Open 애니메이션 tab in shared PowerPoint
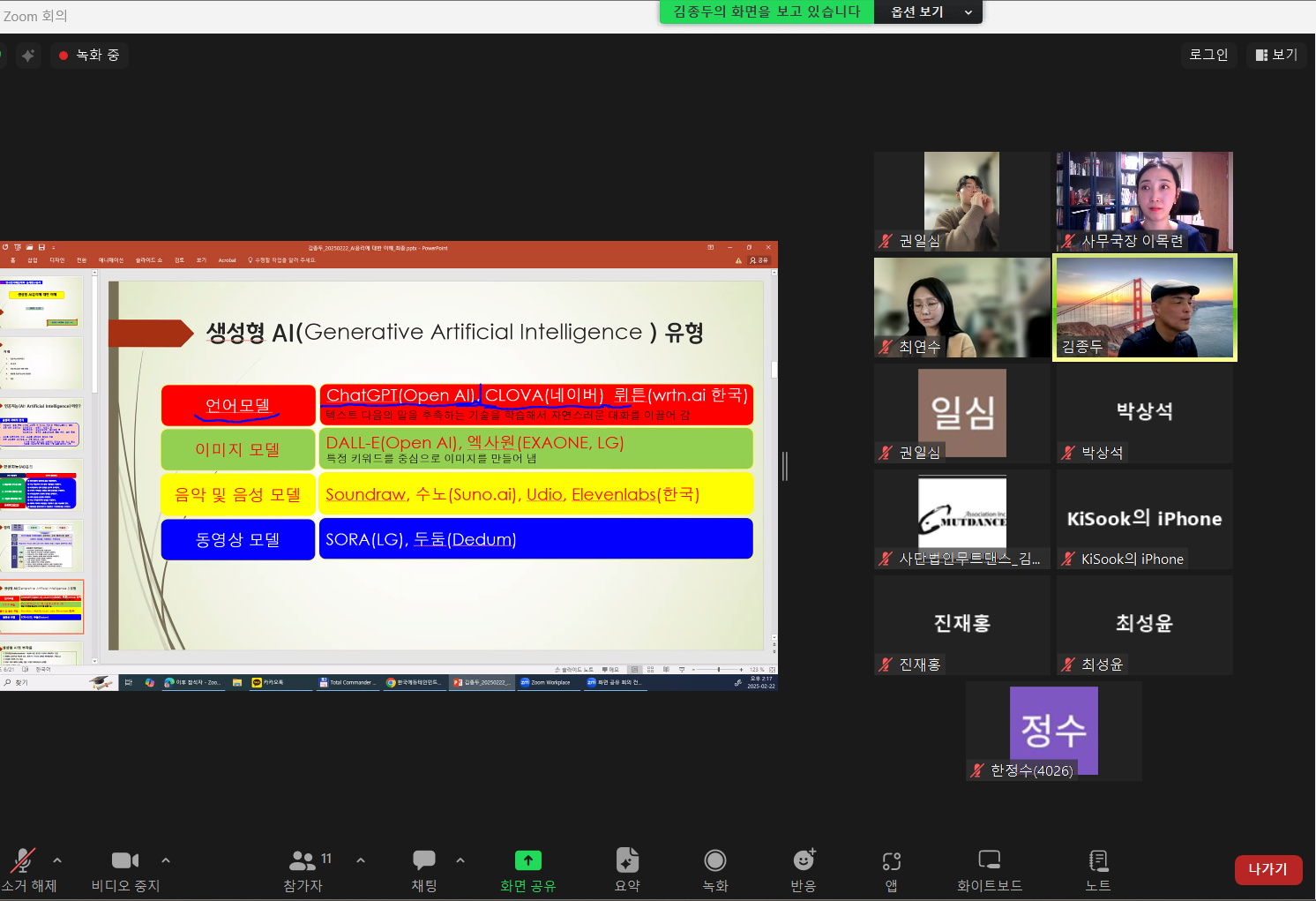The image size is (1316, 901). [111, 260]
